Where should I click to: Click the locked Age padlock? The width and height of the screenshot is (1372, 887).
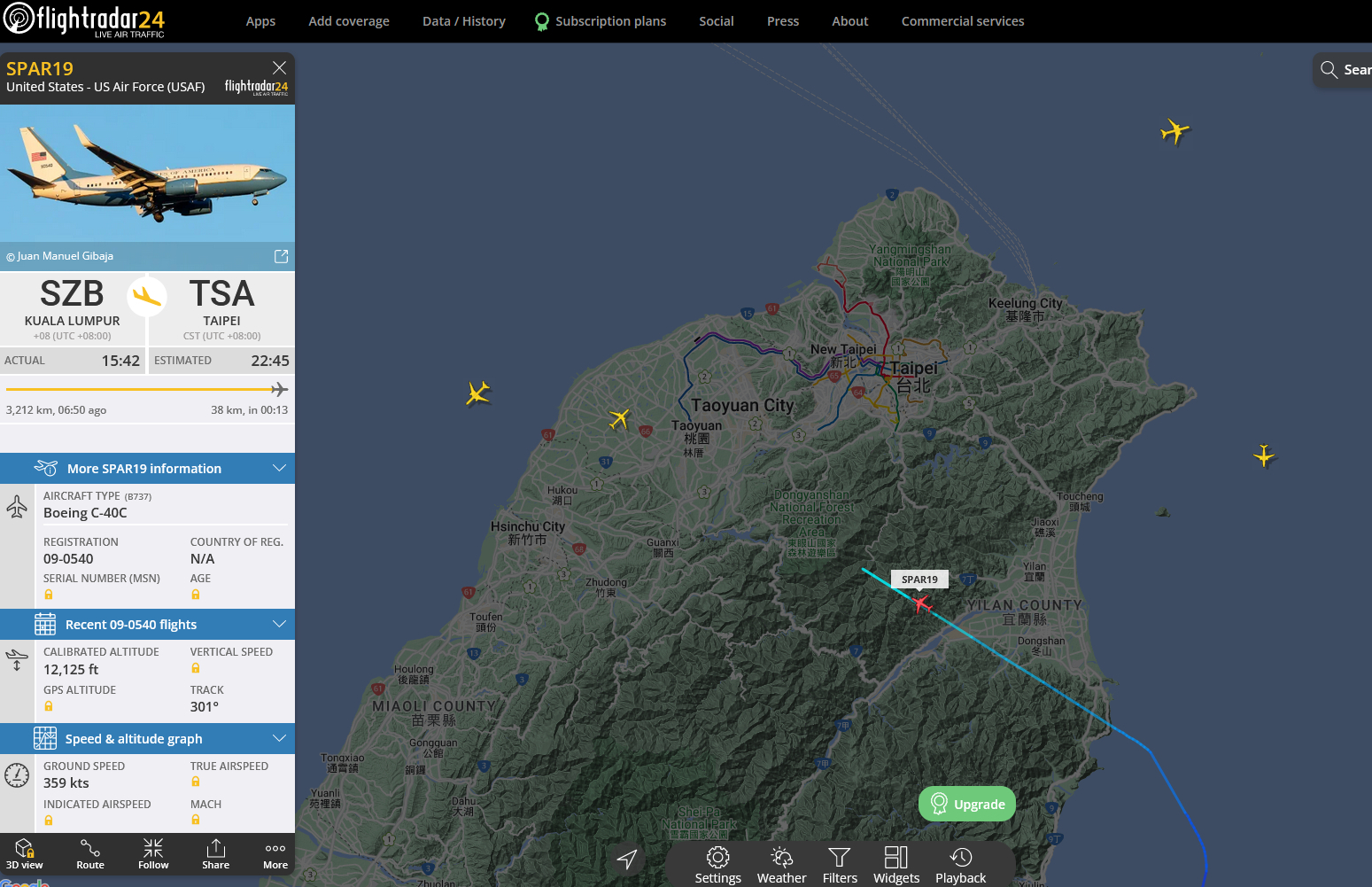pyautogui.click(x=196, y=595)
